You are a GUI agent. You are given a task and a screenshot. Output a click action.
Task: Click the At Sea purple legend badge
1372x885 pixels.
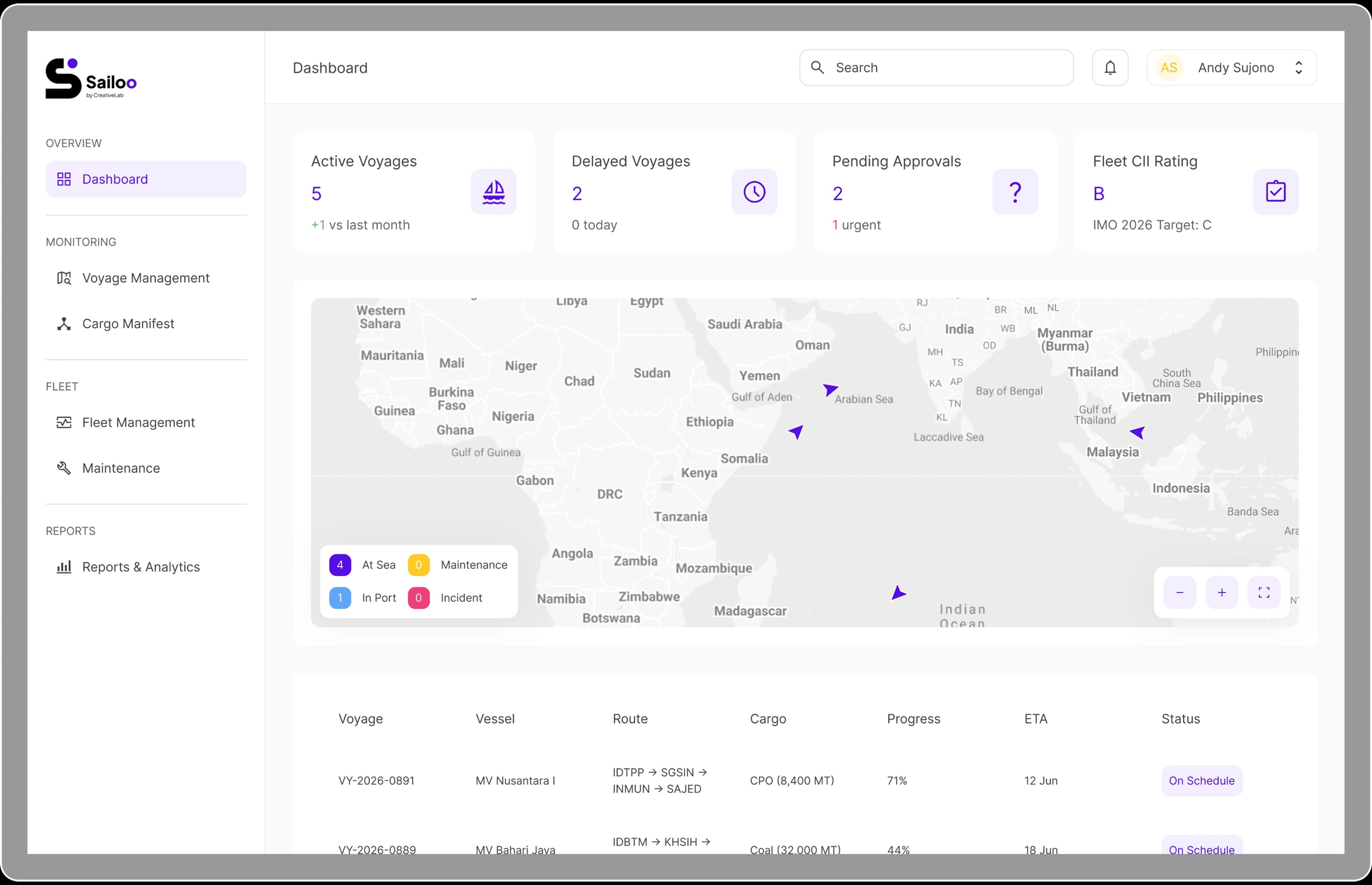coord(340,565)
